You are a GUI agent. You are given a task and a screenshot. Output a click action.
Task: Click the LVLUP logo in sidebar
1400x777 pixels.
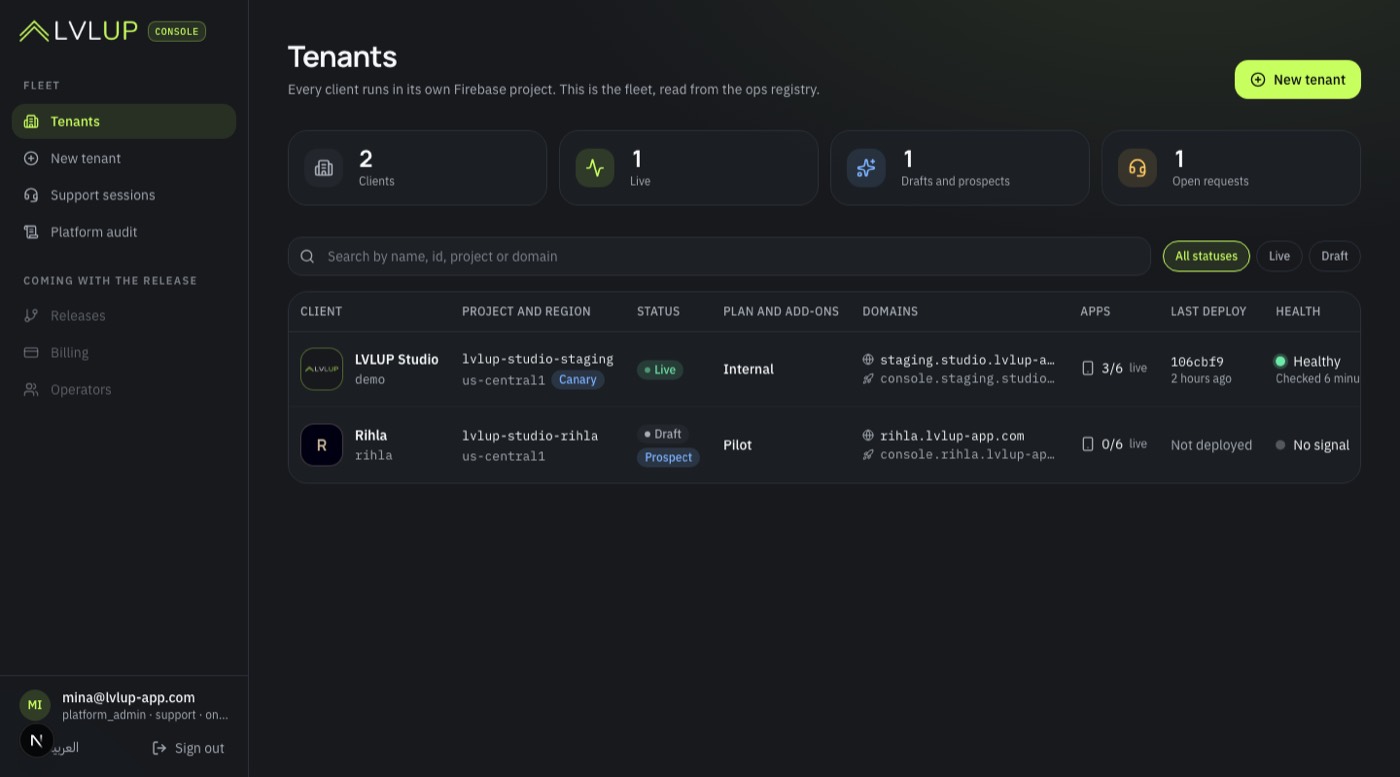tap(78, 31)
